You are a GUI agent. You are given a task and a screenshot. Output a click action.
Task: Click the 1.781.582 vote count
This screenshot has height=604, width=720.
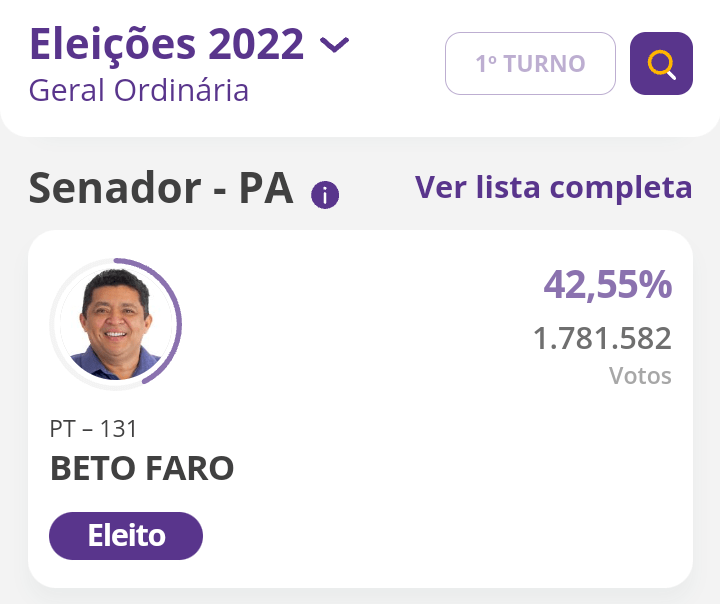point(602,338)
